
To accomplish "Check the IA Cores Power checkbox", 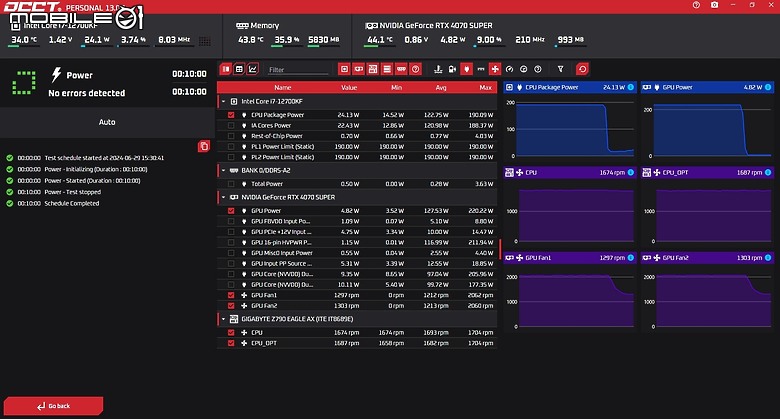I will coord(231,125).
